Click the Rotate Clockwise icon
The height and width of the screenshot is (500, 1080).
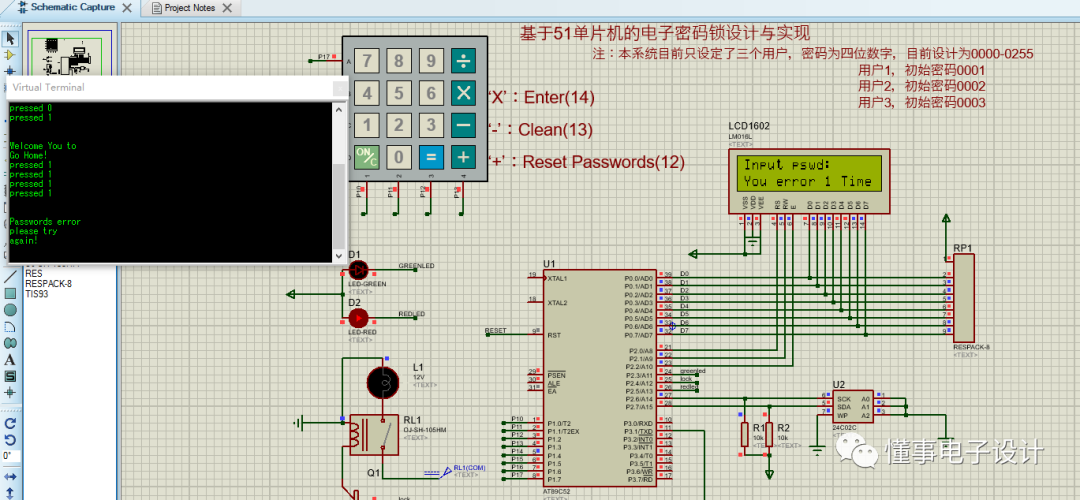click(x=10, y=423)
